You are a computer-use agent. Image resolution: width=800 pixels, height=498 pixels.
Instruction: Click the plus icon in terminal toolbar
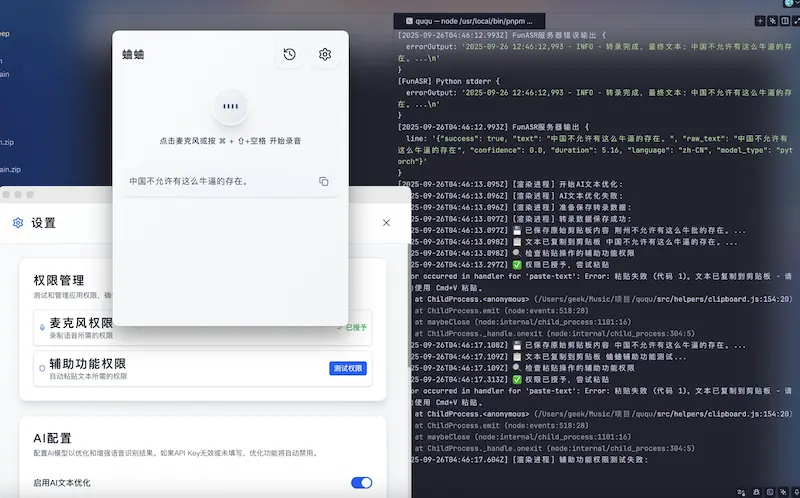pyautogui.click(x=759, y=20)
